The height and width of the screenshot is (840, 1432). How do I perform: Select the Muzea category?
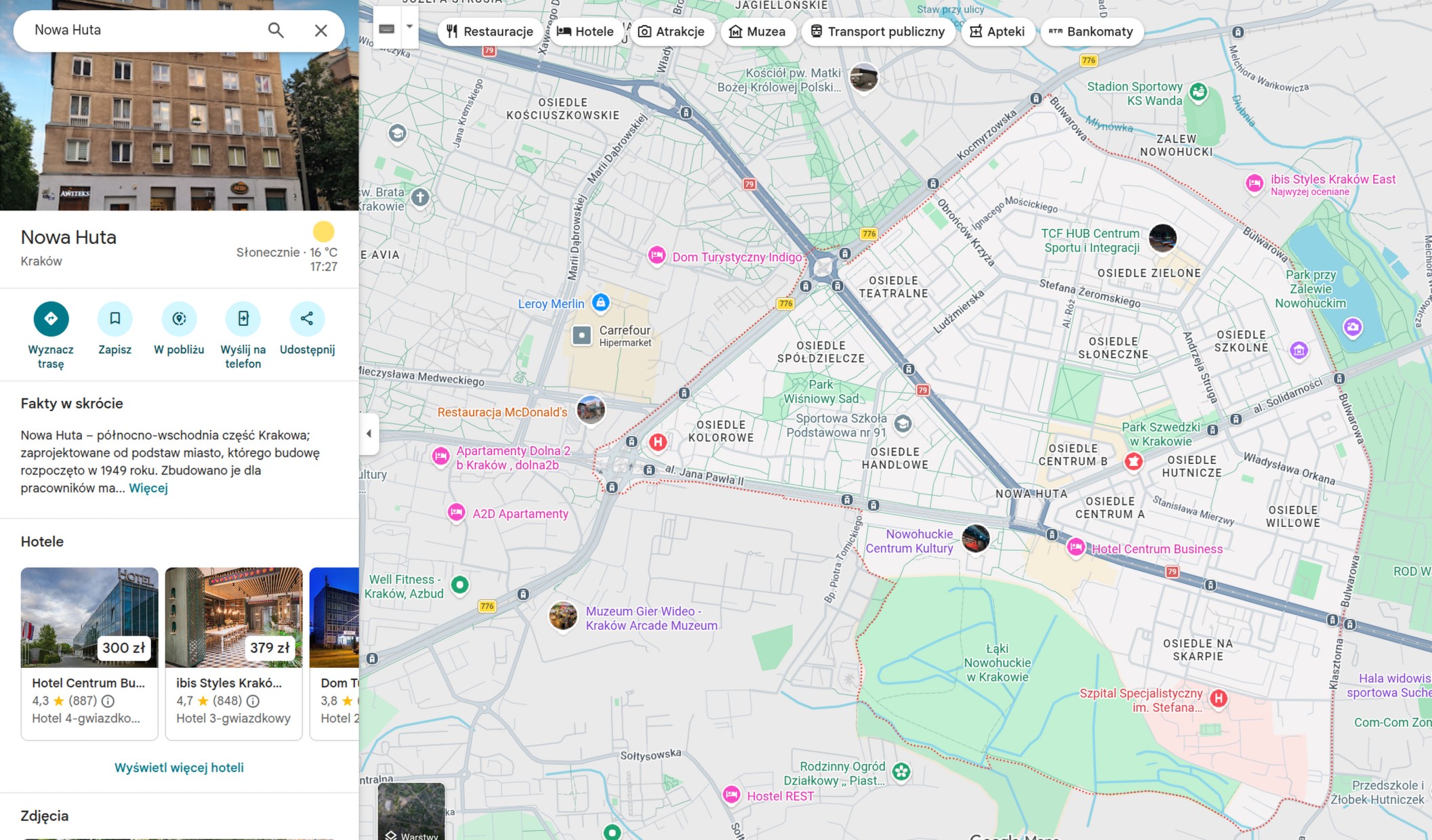[758, 31]
